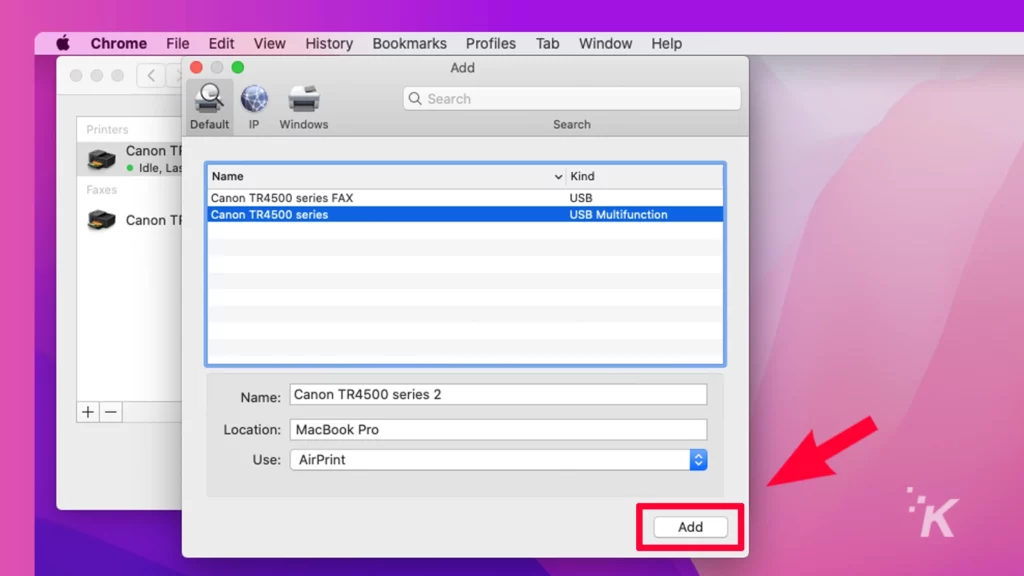Open the View menu
Screen dimensions: 1024x576
click(270, 44)
